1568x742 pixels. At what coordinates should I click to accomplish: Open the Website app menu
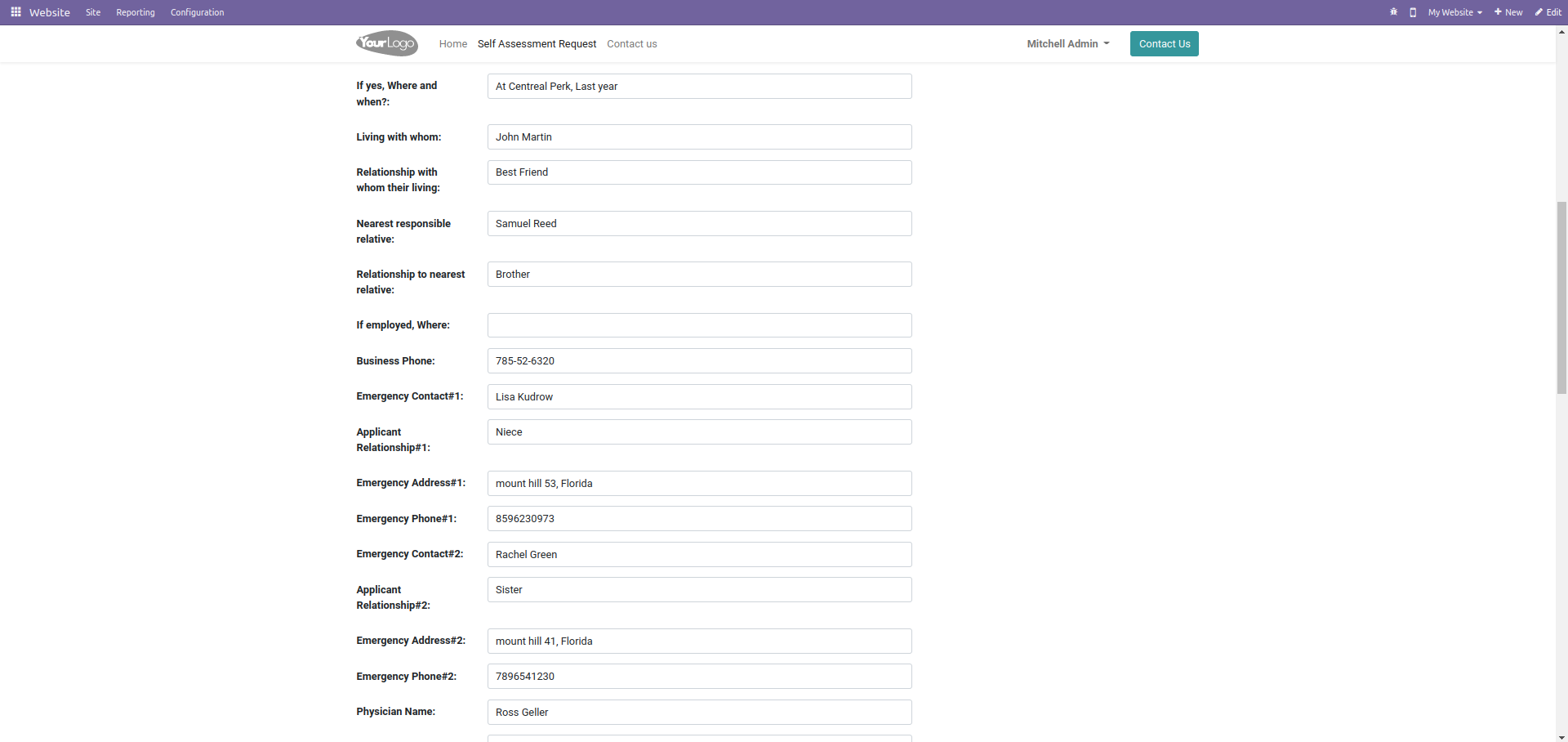49,12
